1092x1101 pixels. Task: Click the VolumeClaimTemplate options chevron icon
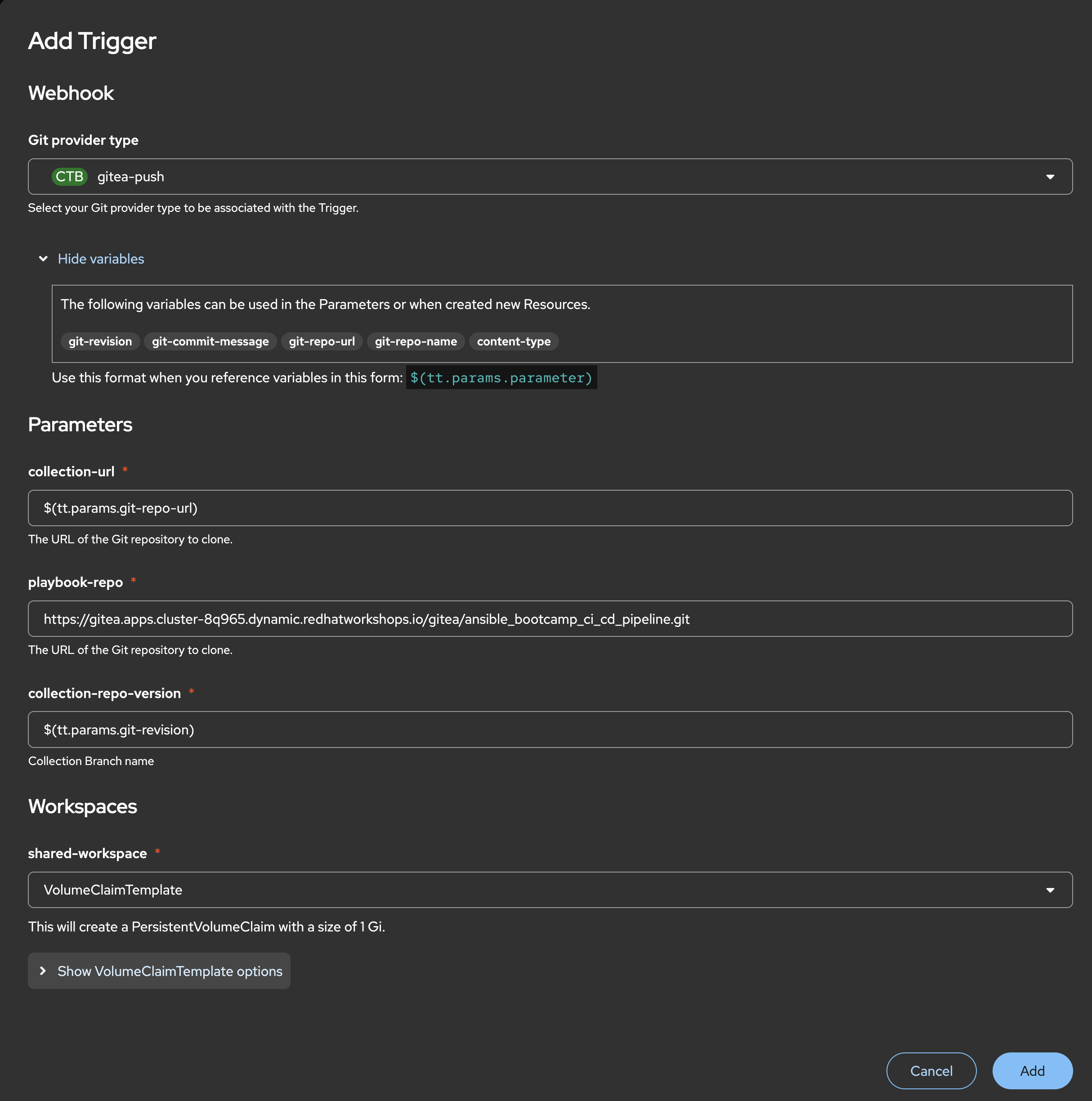tap(43, 971)
